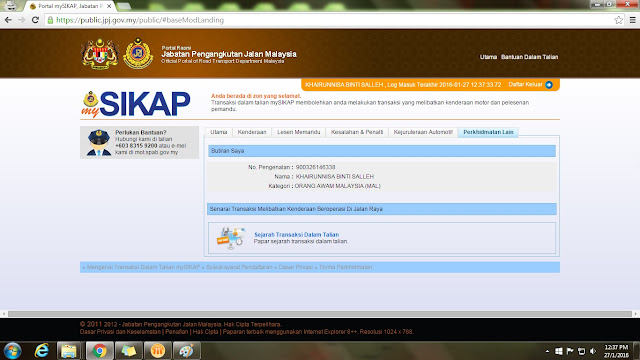Click the green padlock security icon
Image resolution: width=640 pixels, height=360 pixels.
click(50, 20)
